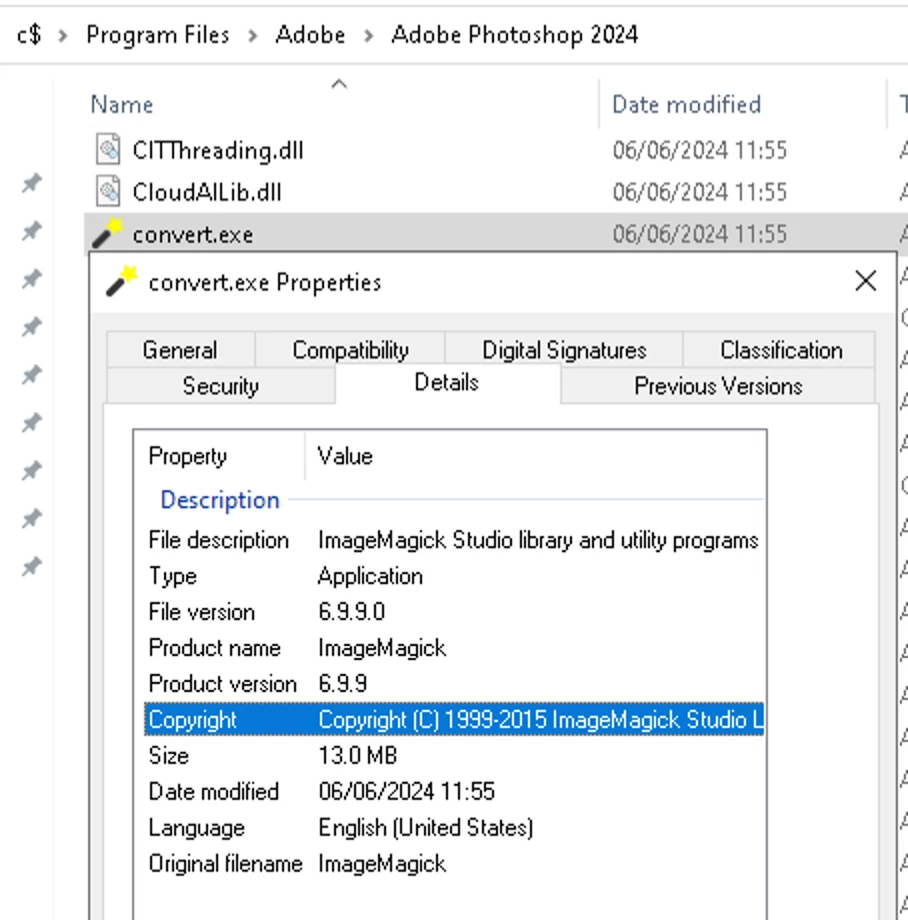Open the Classification tab
The image size is (908, 920).
[781, 350]
